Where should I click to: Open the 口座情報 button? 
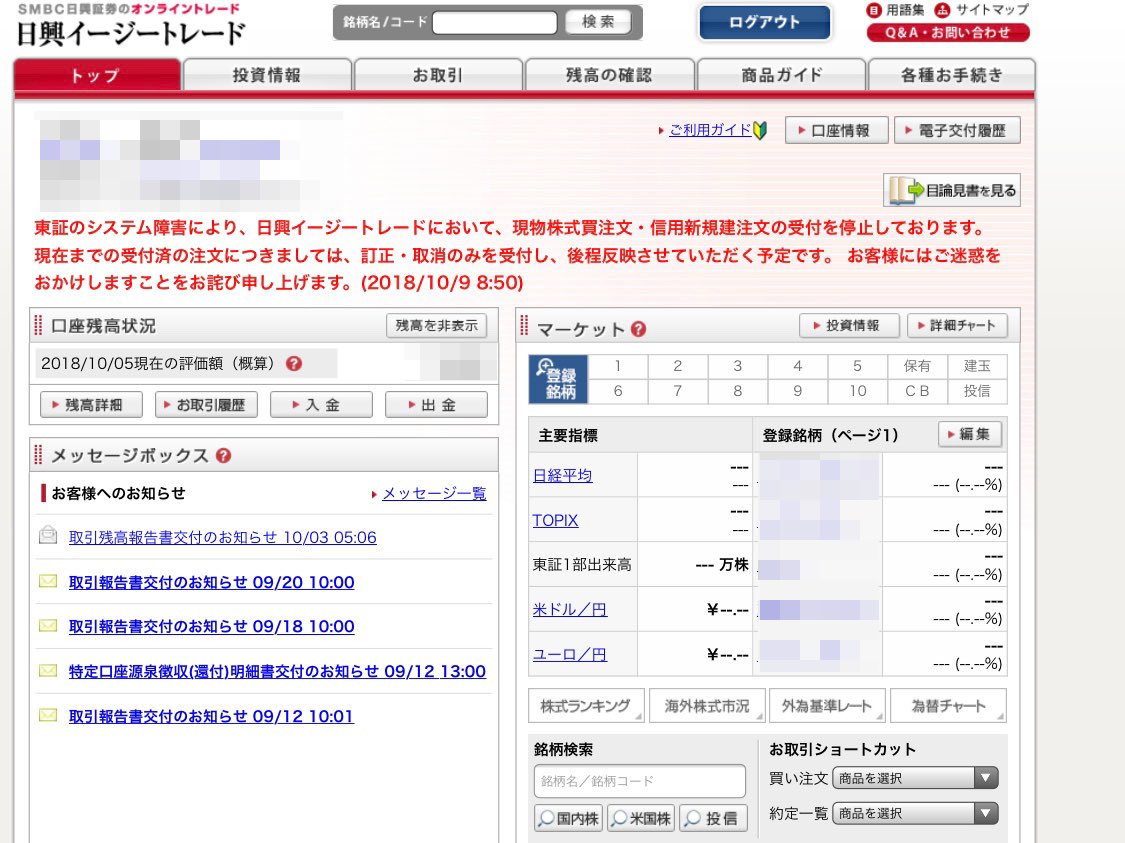[837, 131]
